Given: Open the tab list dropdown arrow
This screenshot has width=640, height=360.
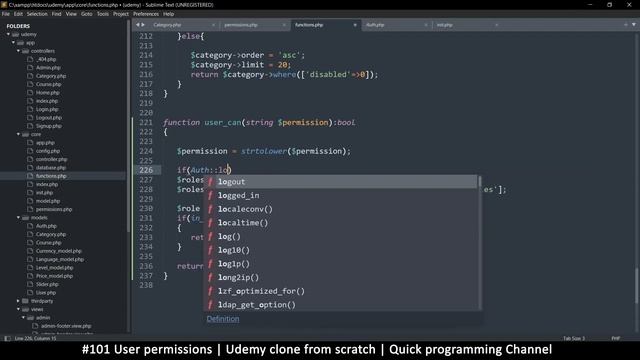Looking at the screenshot, I should pyautogui.click(x=634, y=25).
